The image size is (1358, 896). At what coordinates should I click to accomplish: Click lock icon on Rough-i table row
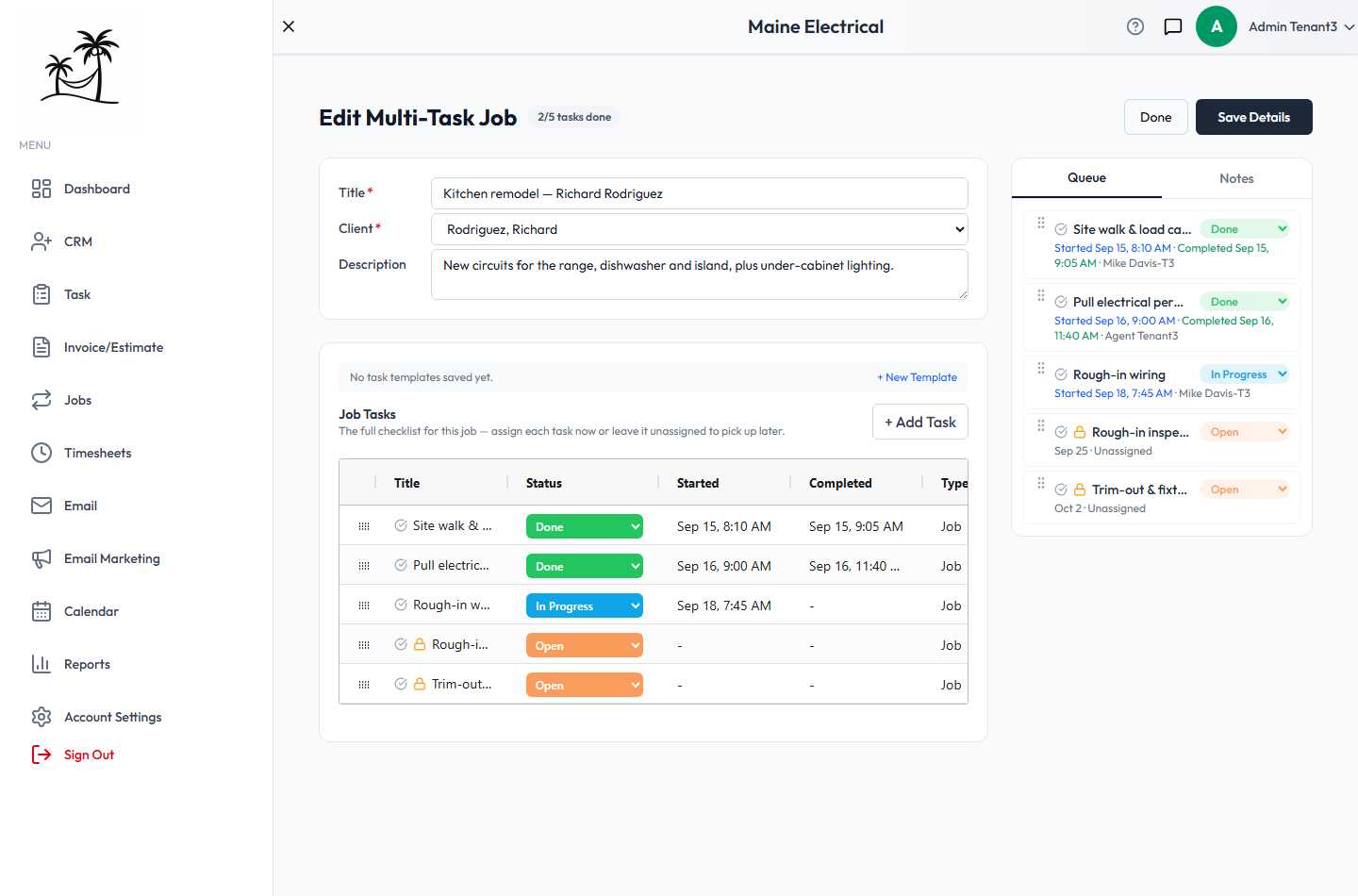point(420,644)
